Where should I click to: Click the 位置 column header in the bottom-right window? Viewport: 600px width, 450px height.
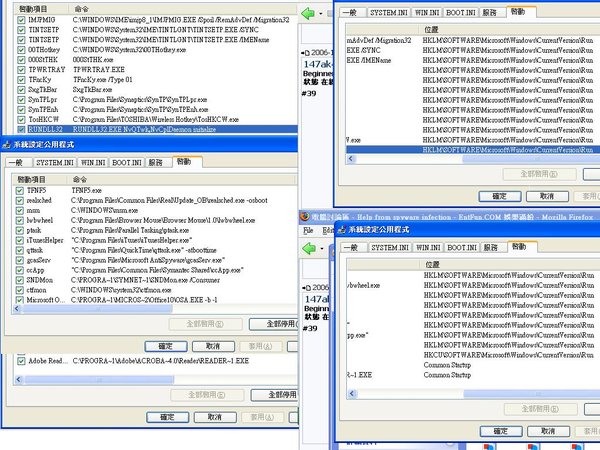click(512, 264)
